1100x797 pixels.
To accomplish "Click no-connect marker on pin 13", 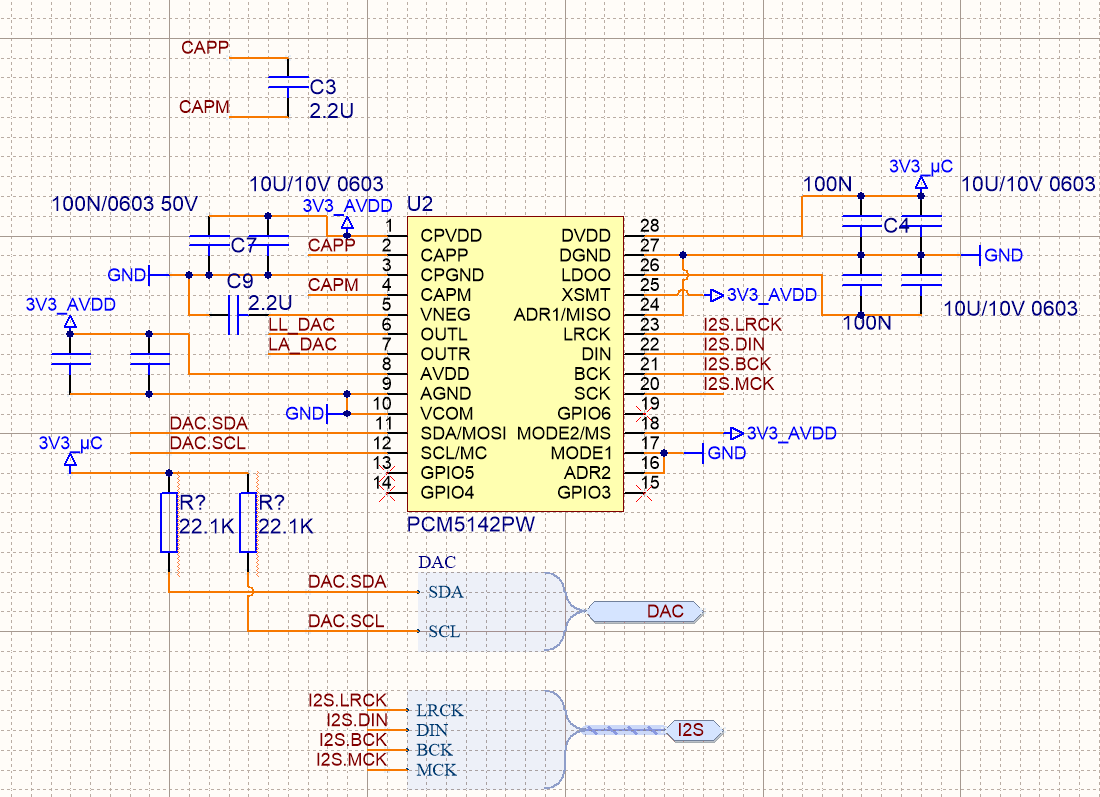I will (x=387, y=473).
